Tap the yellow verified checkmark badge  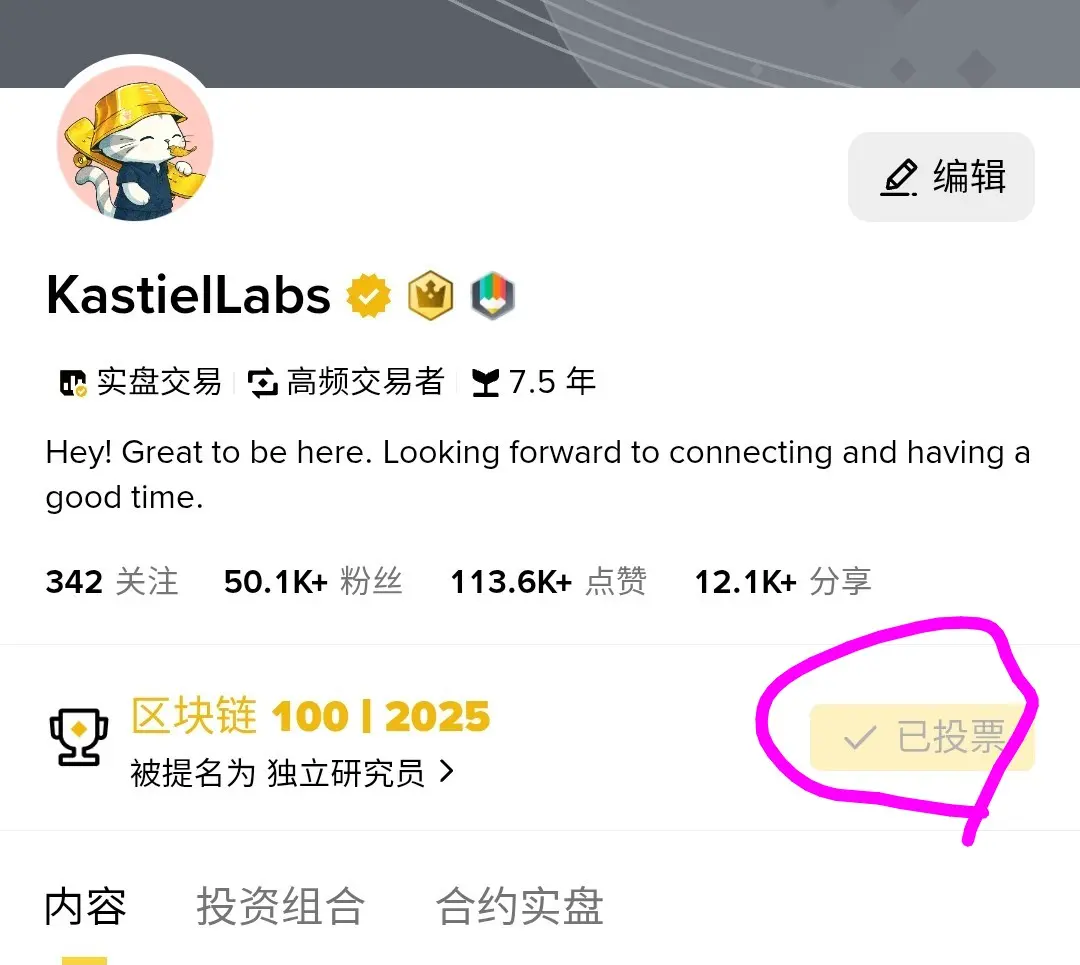[368, 295]
